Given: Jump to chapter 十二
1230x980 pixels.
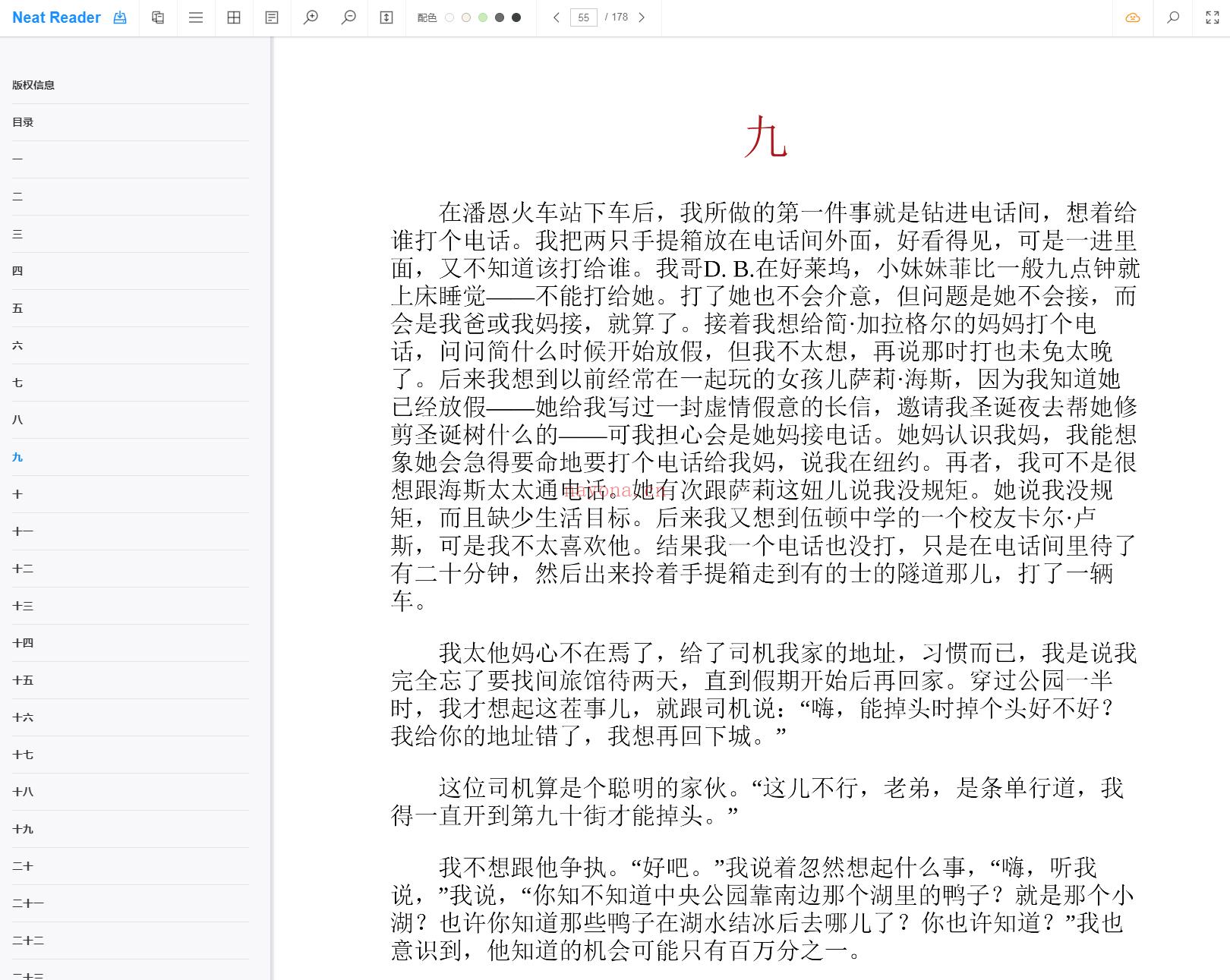Looking at the screenshot, I should (131, 569).
